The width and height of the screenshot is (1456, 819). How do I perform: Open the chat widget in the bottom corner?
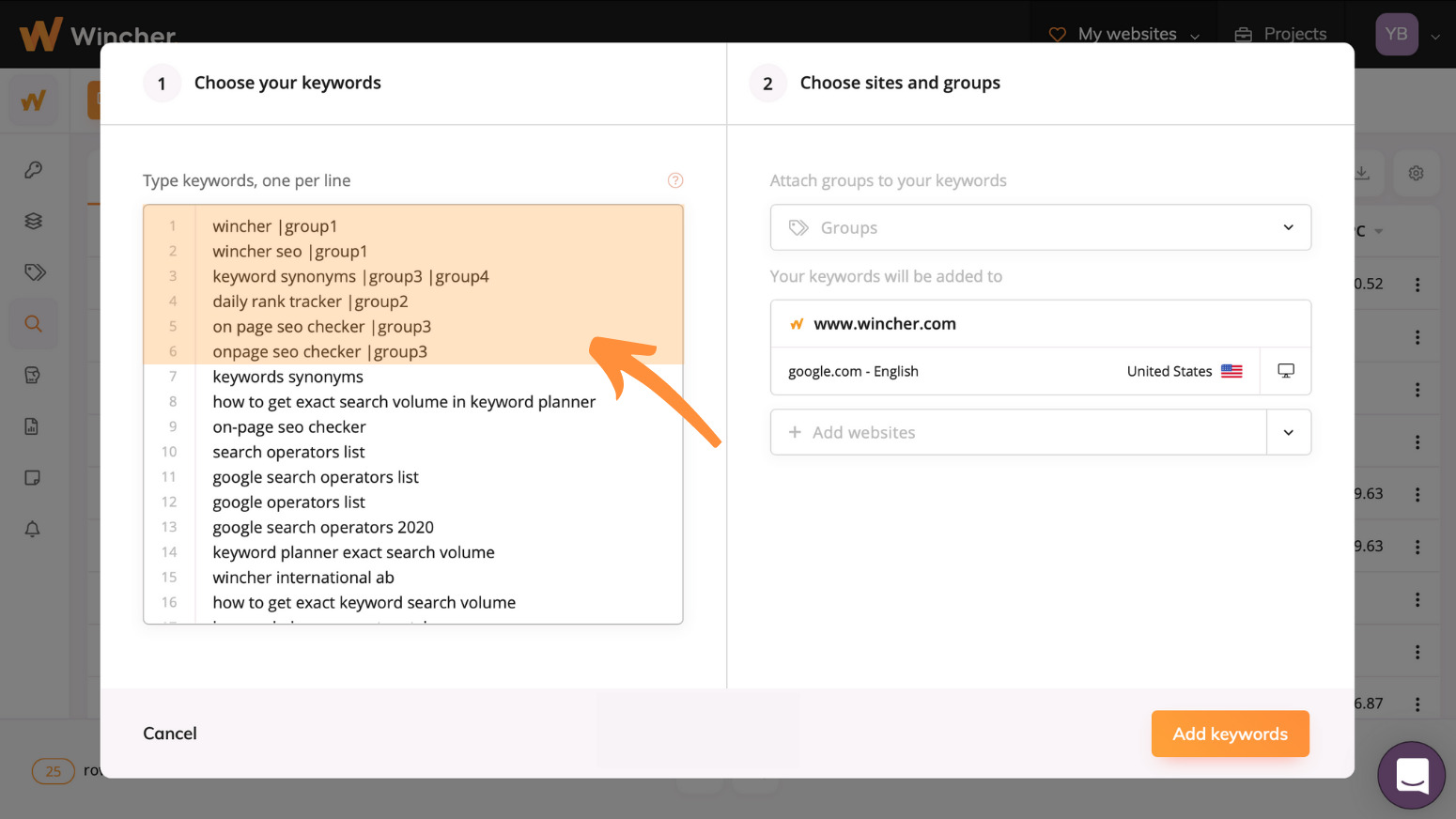pos(1412,775)
